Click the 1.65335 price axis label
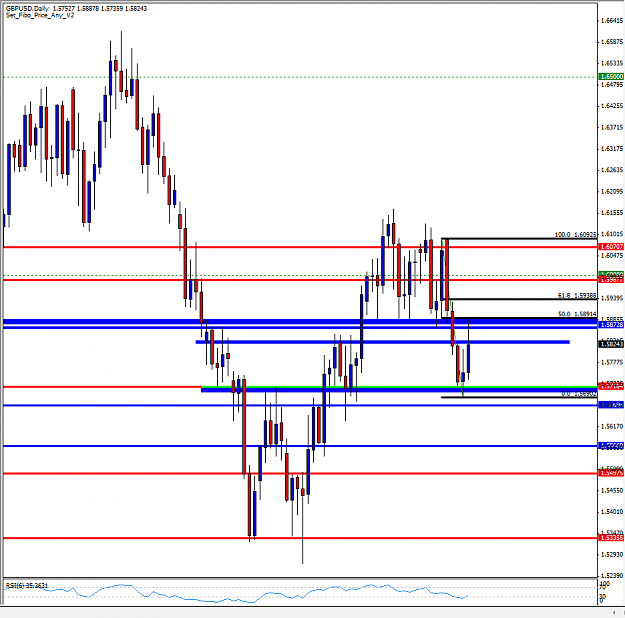Image resolution: width=625 pixels, height=618 pixels. [612, 63]
